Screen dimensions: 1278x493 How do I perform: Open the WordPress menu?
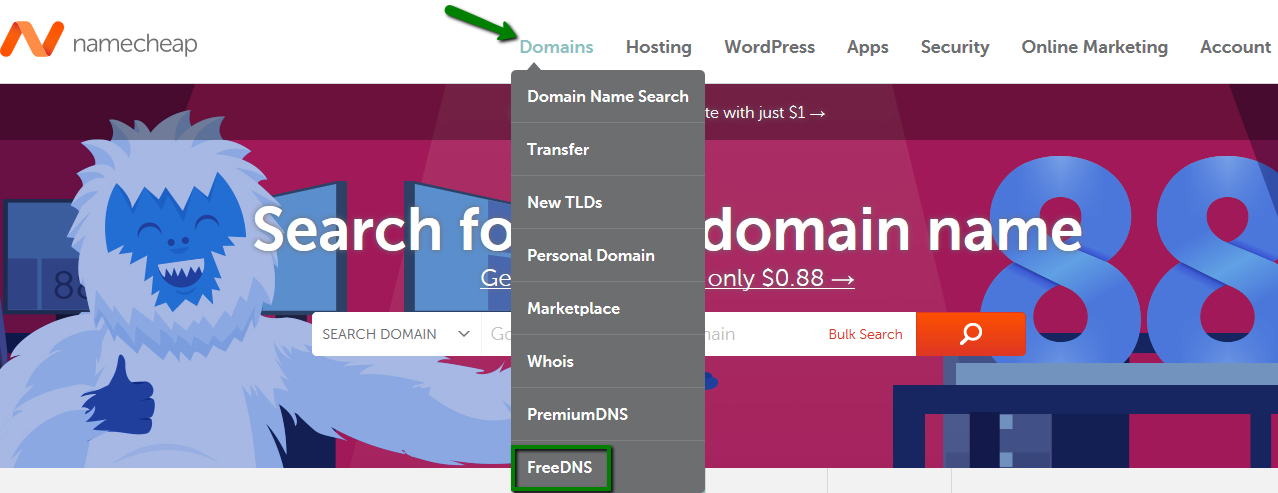point(770,47)
